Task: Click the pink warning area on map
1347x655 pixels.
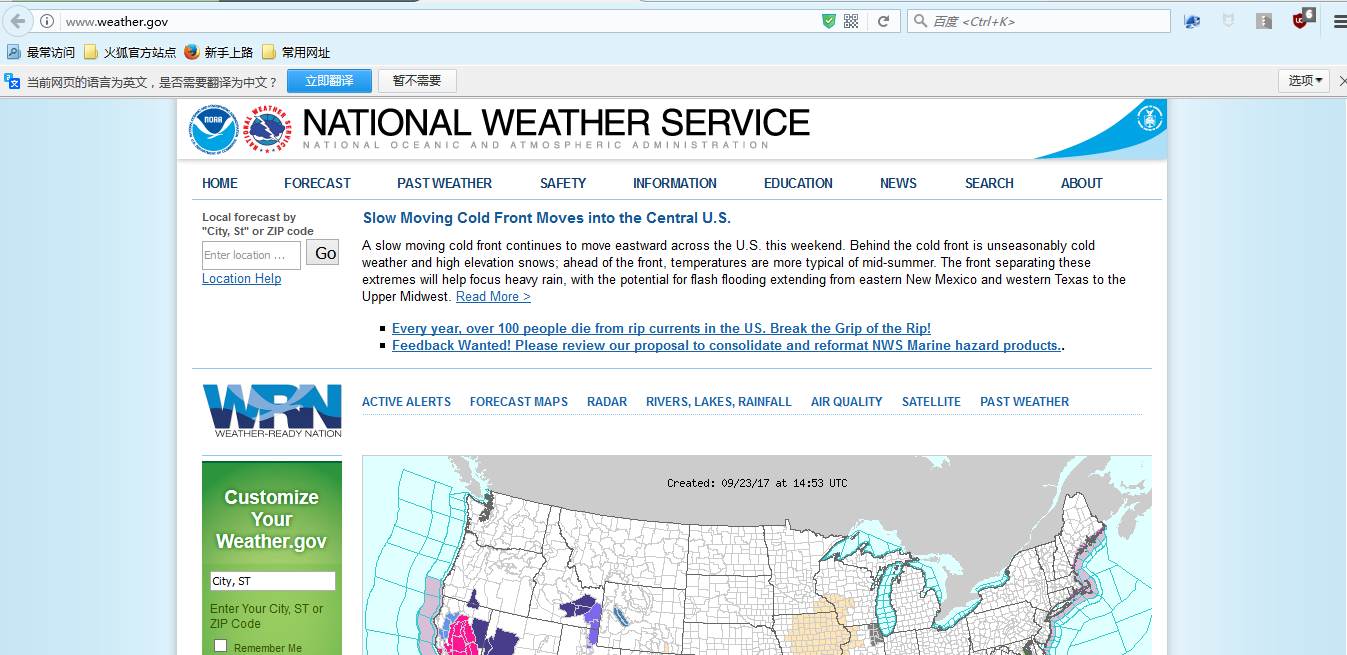Action: (462, 636)
